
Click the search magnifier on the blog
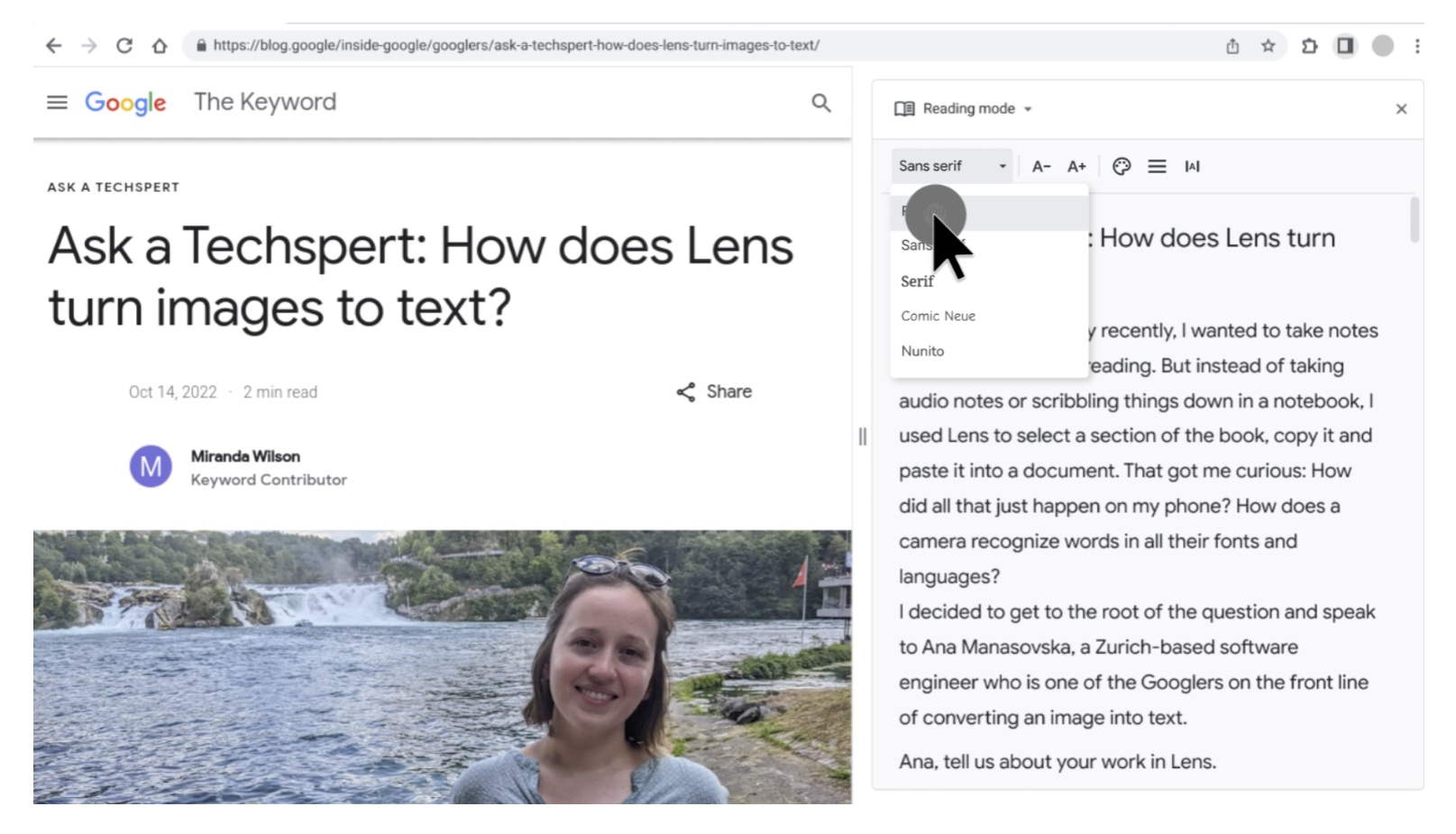821,103
